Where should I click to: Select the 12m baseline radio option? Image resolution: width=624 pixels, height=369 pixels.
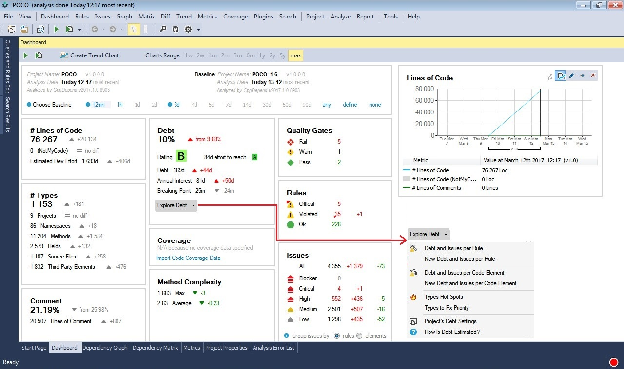[88, 105]
